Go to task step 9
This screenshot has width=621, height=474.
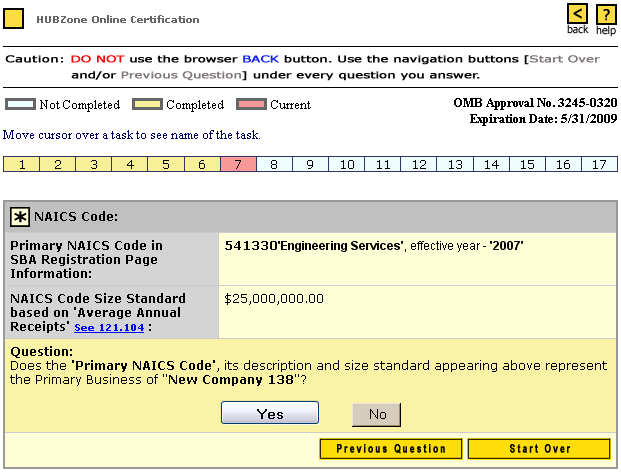point(310,164)
